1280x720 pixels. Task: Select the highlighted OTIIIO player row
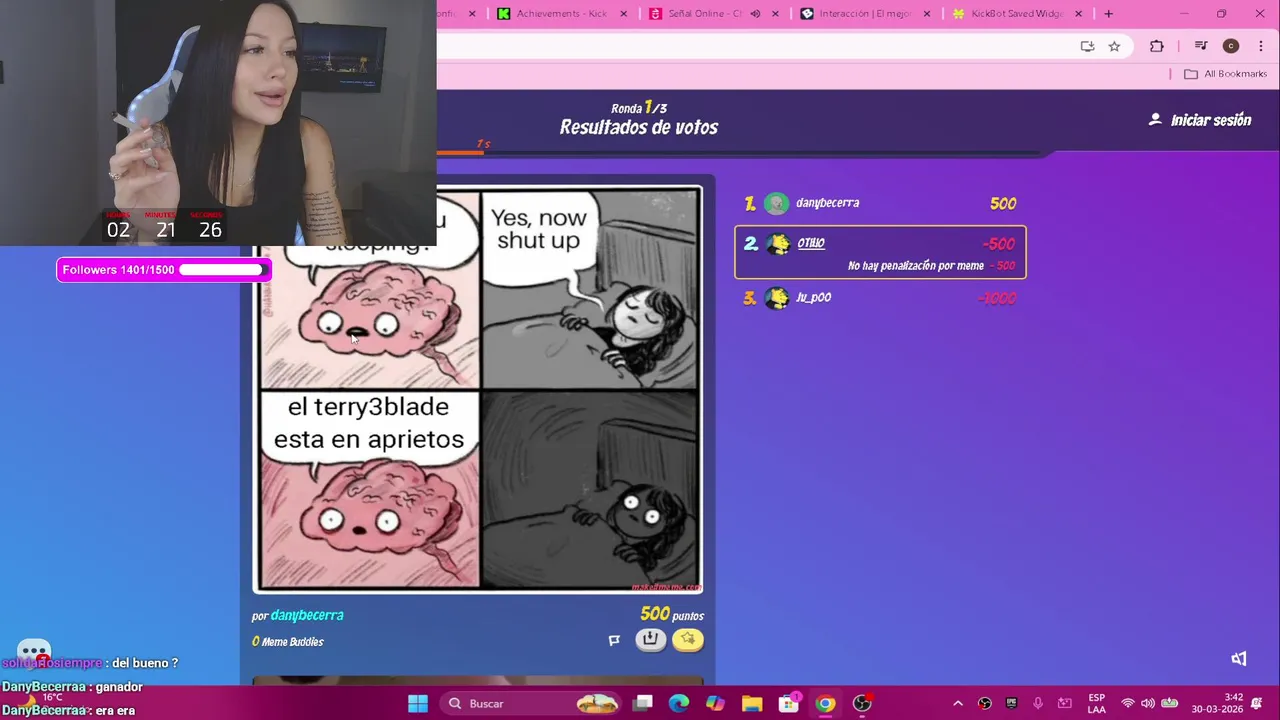click(880, 252)
